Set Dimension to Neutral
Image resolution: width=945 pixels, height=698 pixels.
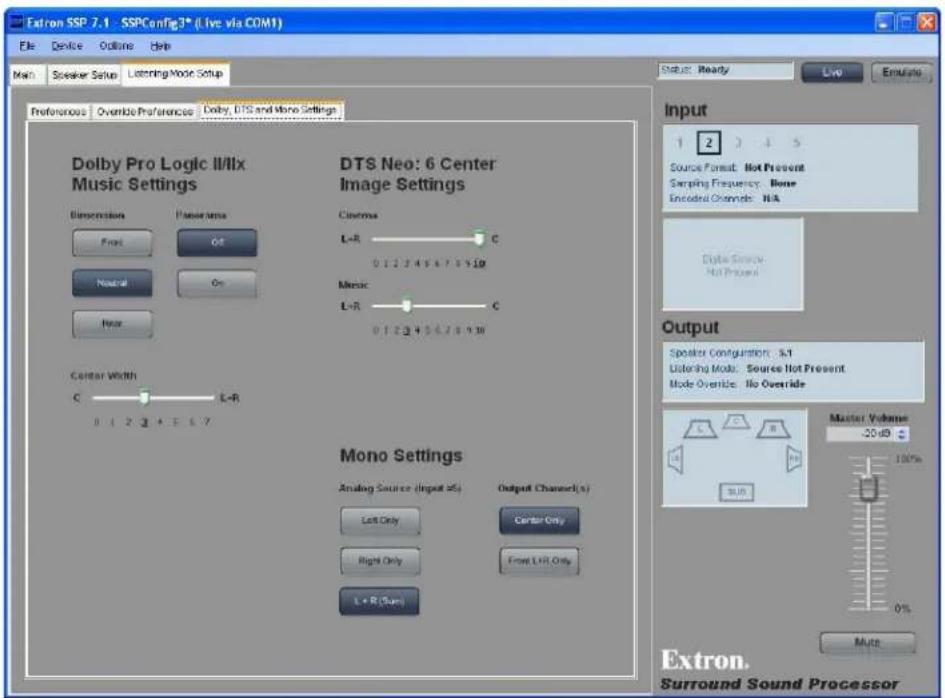112,283
